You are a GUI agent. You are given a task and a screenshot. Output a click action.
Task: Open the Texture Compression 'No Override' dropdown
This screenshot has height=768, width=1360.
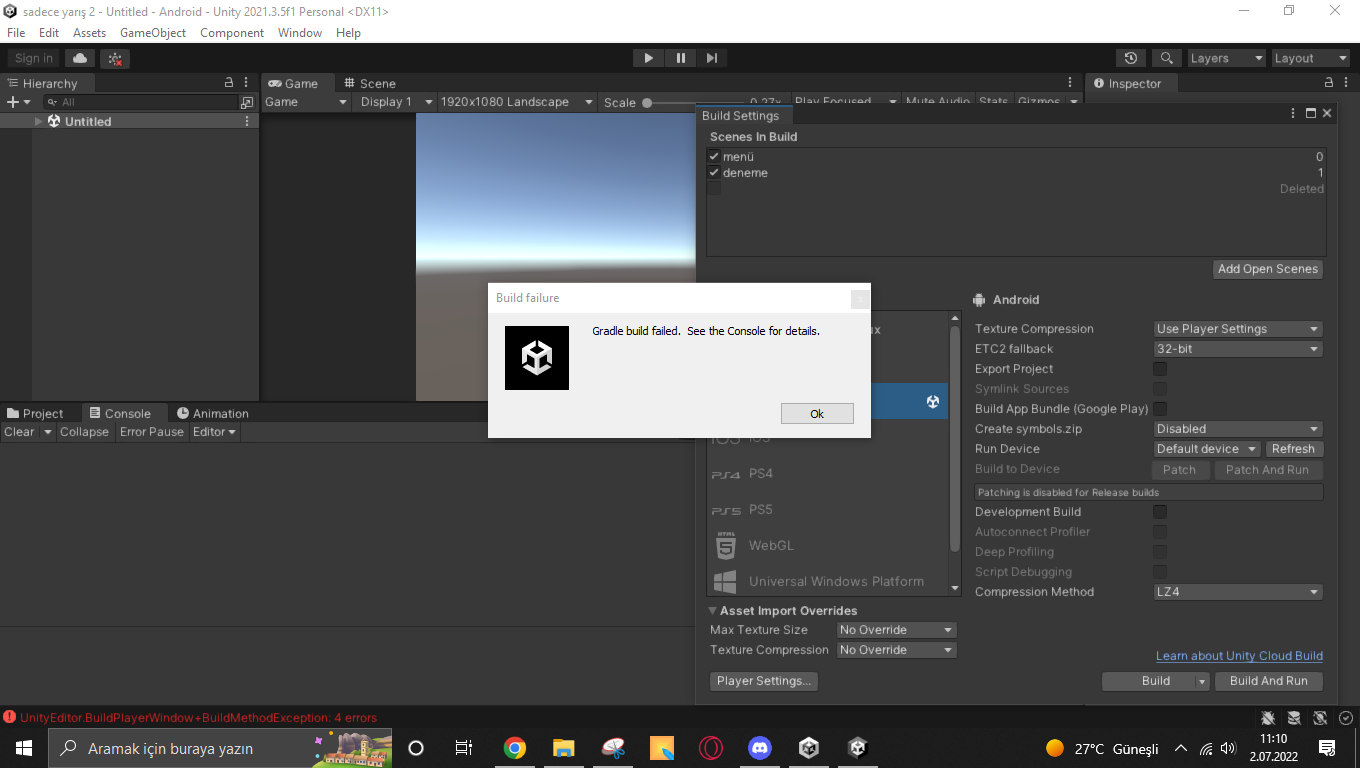click(897, 650)
